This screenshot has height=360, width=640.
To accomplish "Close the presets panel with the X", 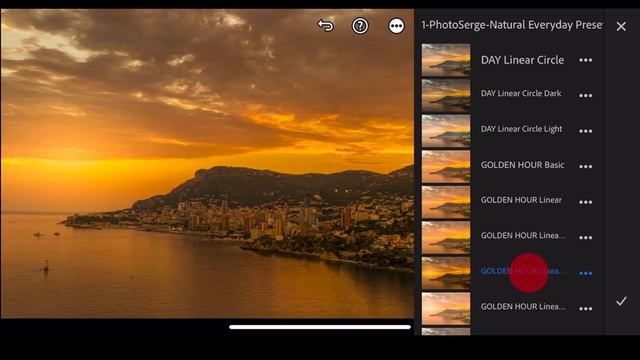I will point(621,27).
